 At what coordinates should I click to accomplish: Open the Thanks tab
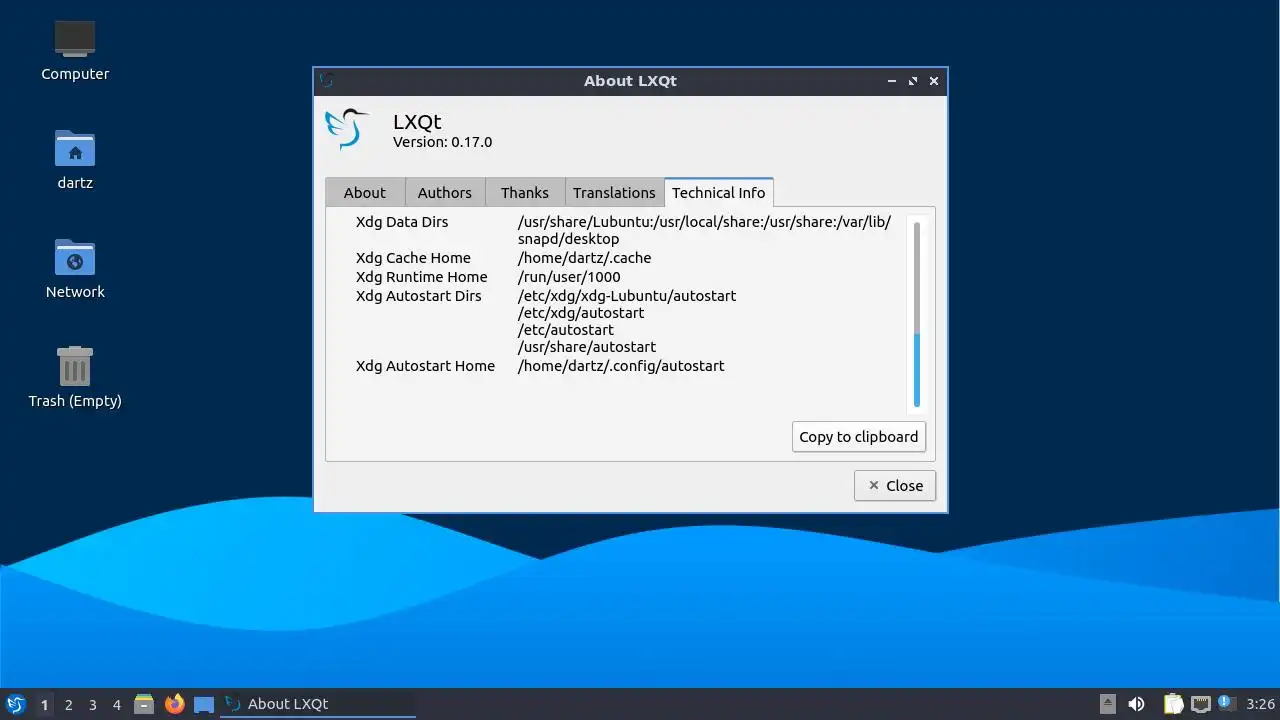[x=525, y=193]
